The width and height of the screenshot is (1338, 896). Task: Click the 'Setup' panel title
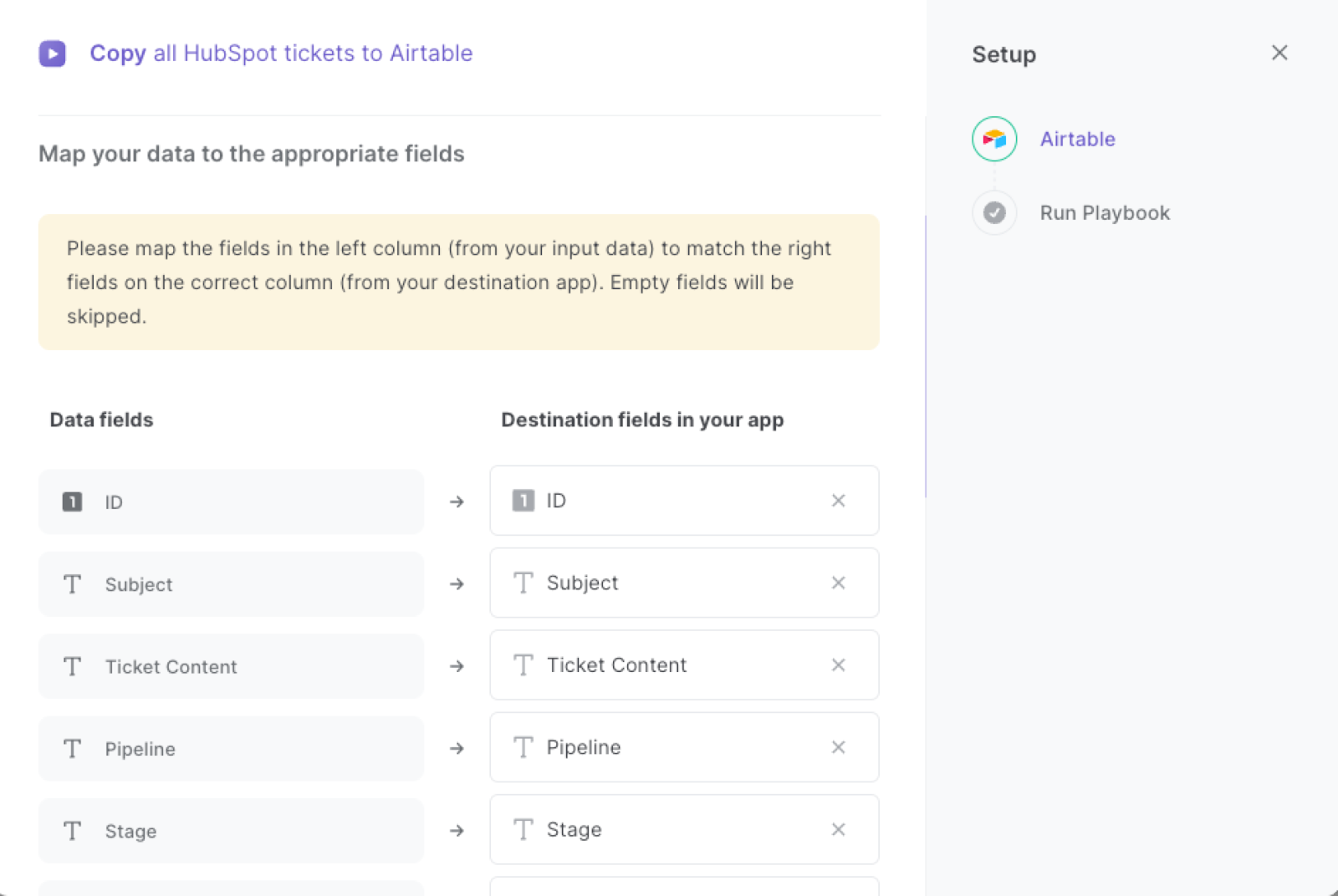1004,54
